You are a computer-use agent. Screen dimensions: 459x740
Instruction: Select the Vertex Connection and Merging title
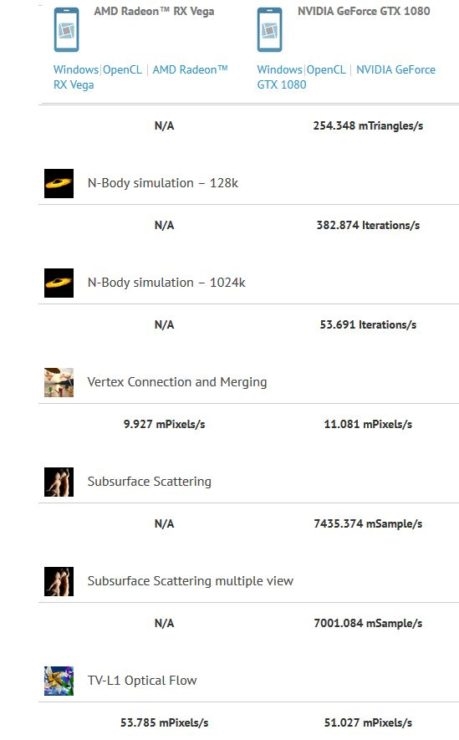[177, 382]
